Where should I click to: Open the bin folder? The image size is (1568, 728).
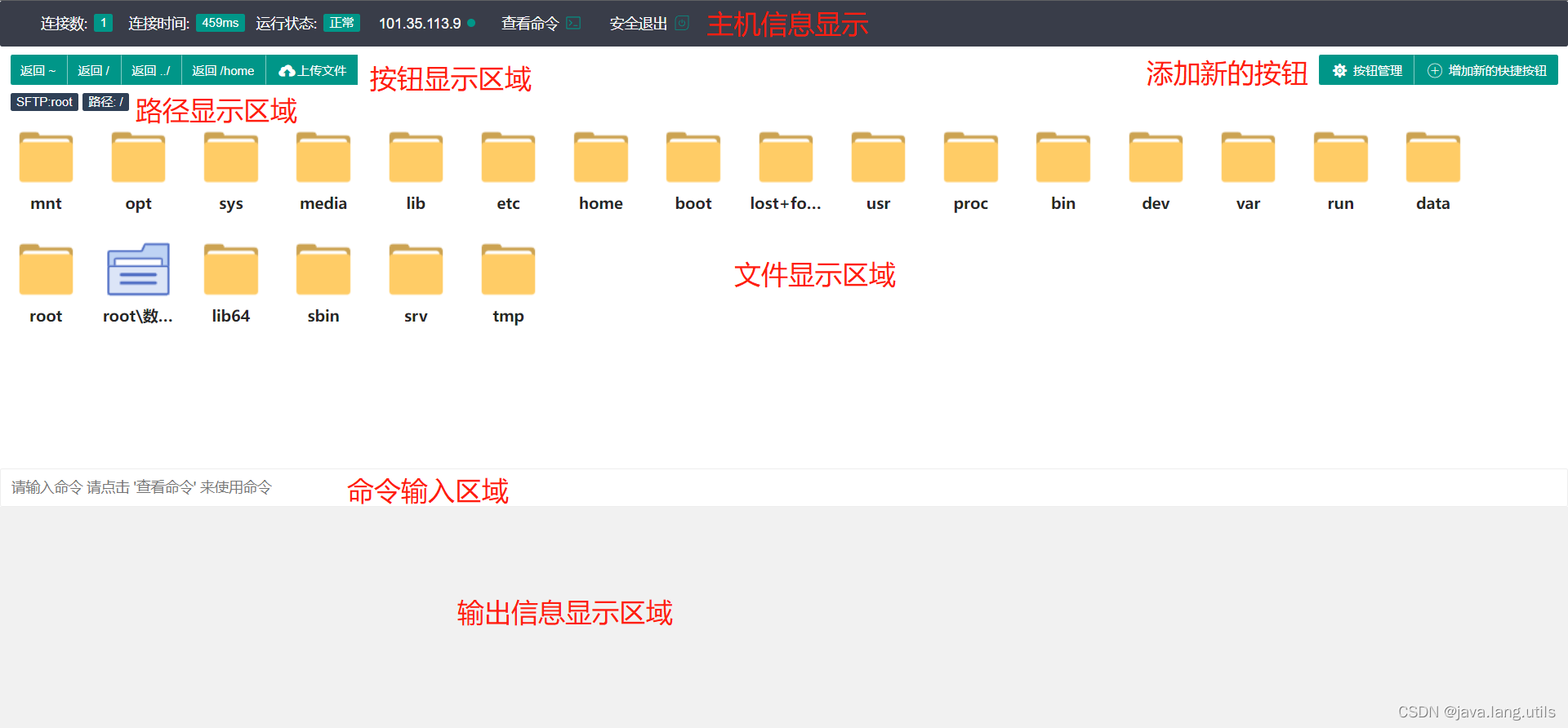[1063, 157]
